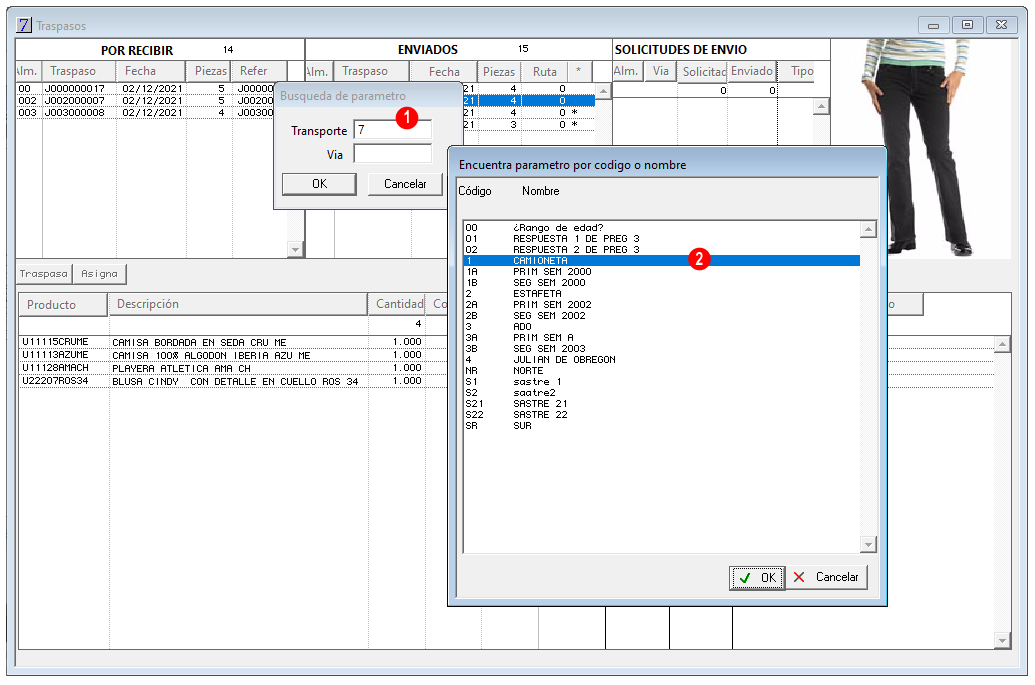The width and height of the screenshot is (1035, 685).
Task: Focus the Transporte input field
Action: pos(393,129)
